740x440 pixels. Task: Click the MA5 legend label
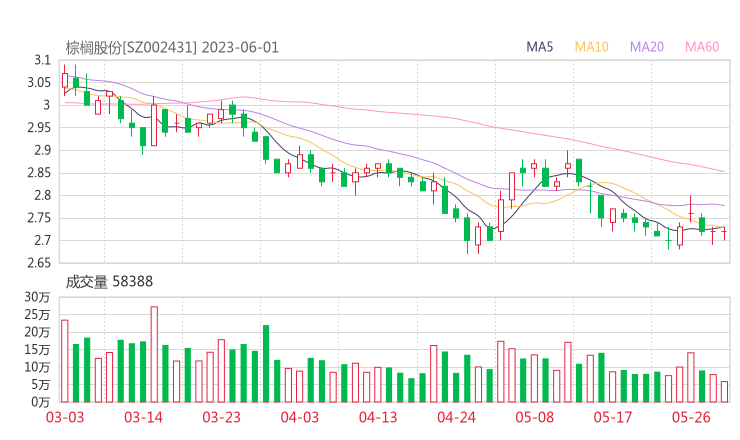539,47
